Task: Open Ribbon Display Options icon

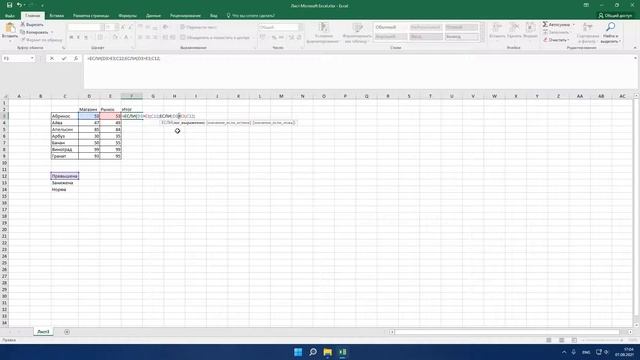Action: pos(586,5)
